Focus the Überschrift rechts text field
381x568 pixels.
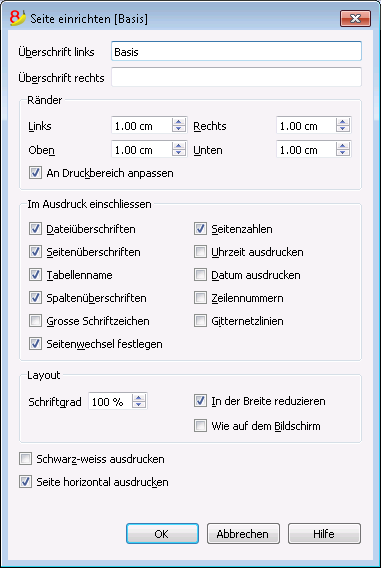(236, 77)
